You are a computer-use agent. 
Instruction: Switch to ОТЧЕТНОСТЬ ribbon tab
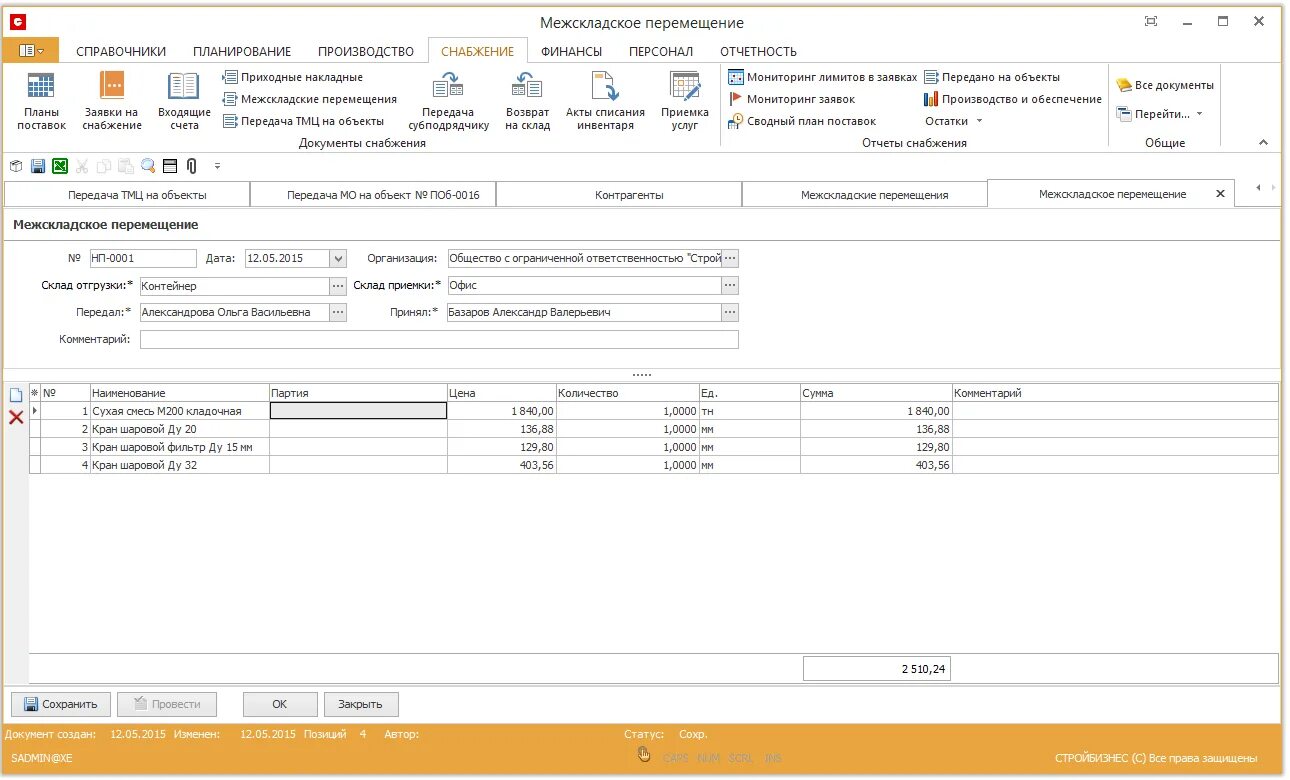tap(758, 51)
